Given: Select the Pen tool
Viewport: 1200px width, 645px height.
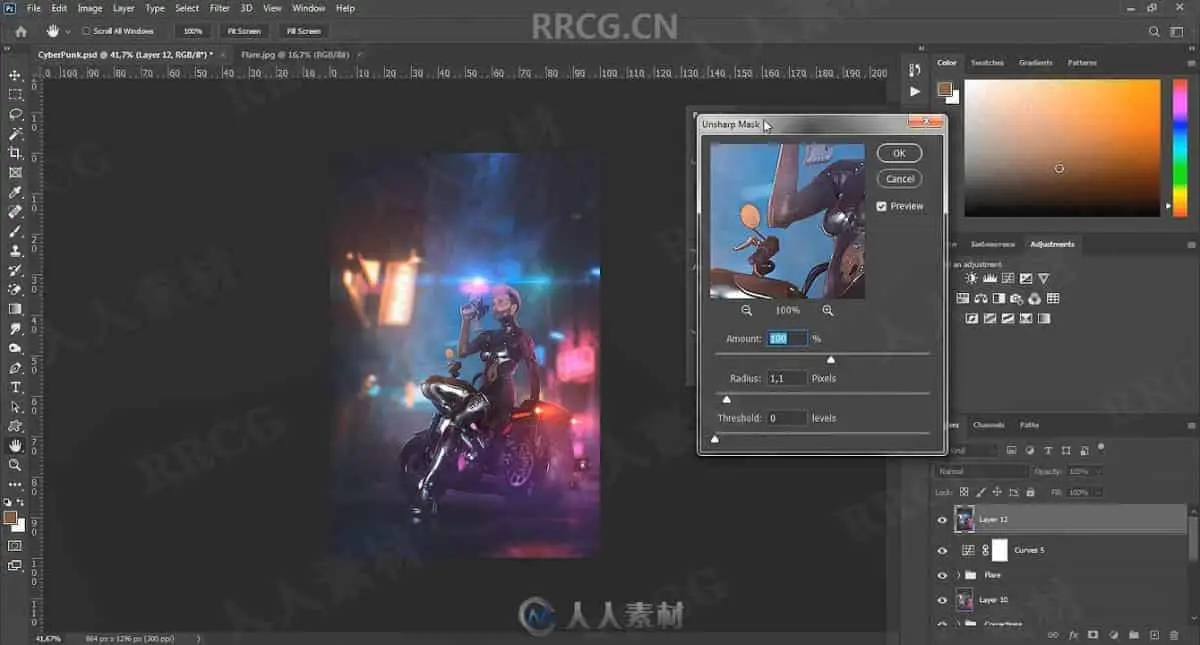Looking at the screenshot, I should [x=15, y=367].
